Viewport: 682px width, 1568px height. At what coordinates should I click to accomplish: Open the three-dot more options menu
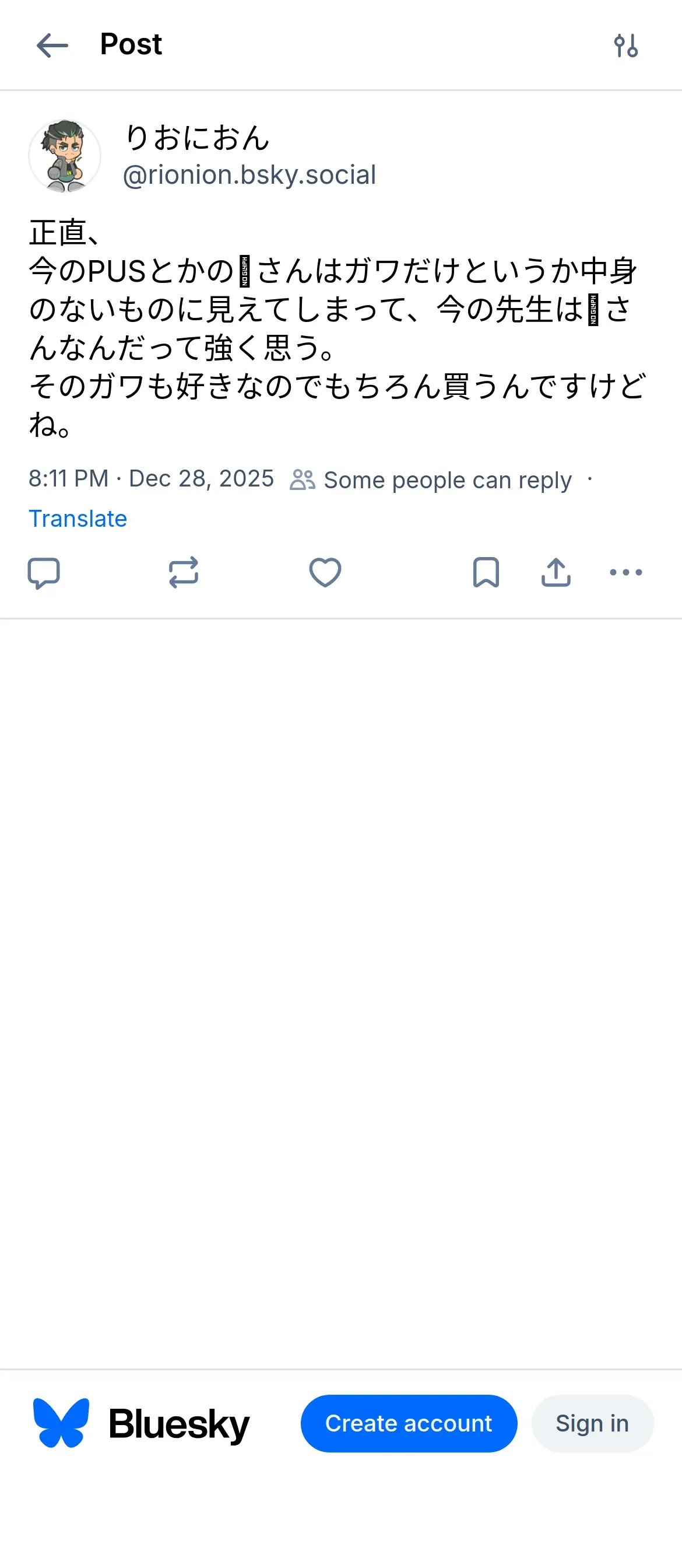pos(625,573)
